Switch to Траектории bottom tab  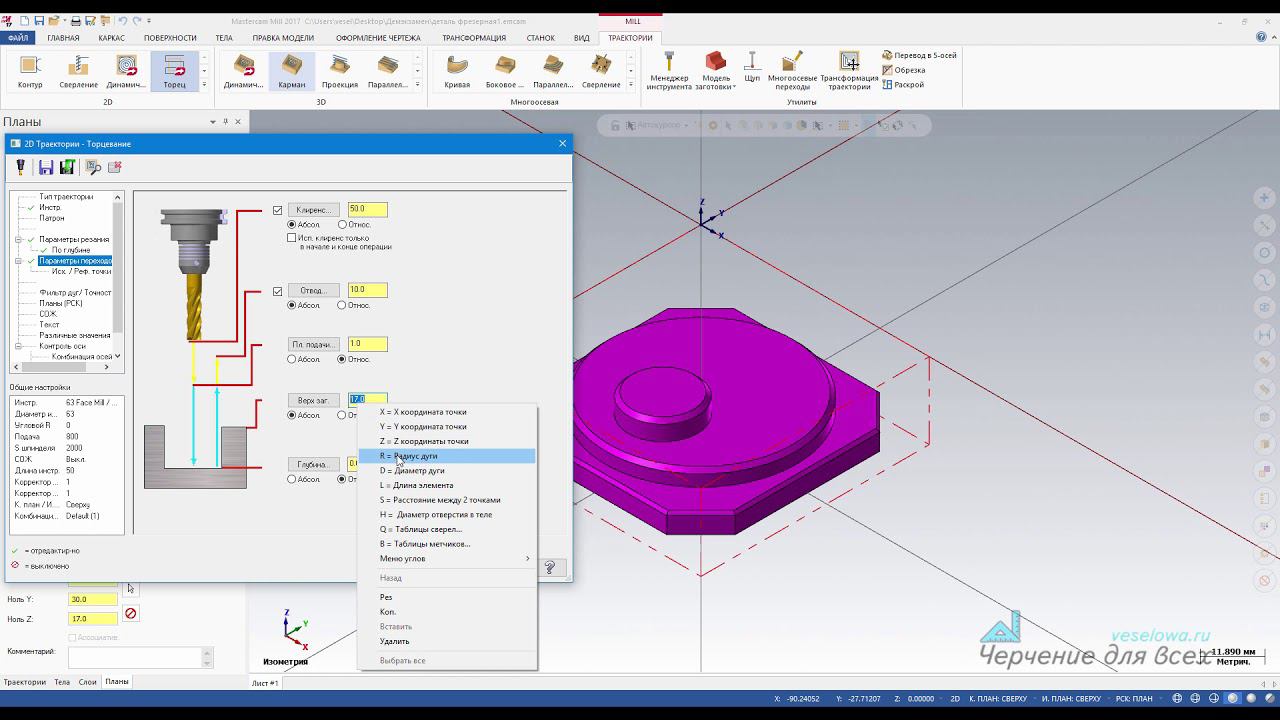[25, 682]
